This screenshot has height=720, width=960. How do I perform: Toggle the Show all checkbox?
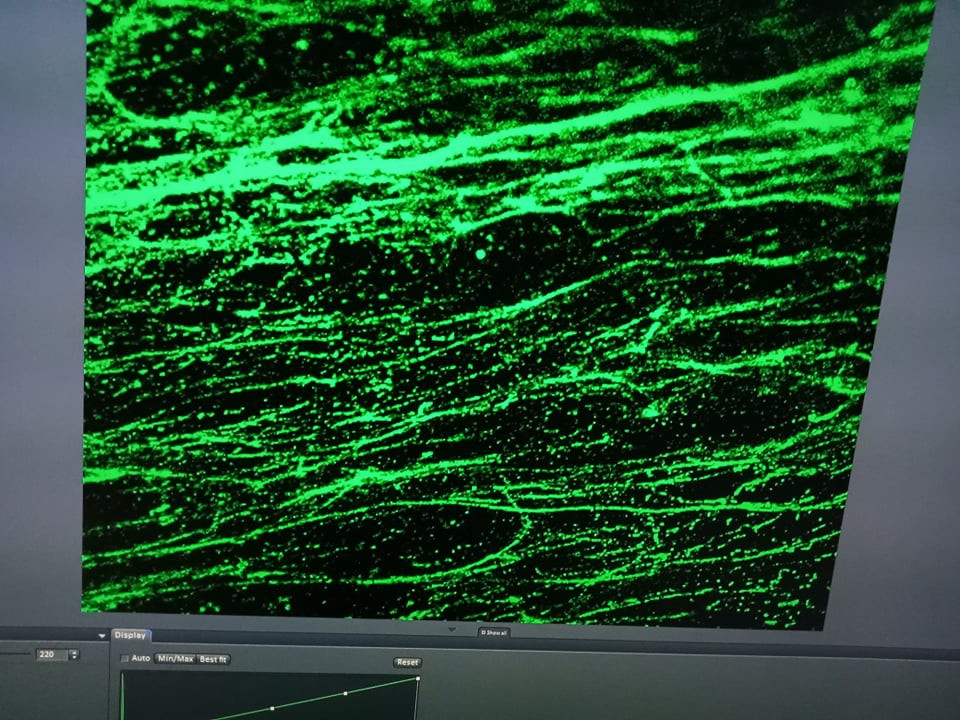pos(482,632)
